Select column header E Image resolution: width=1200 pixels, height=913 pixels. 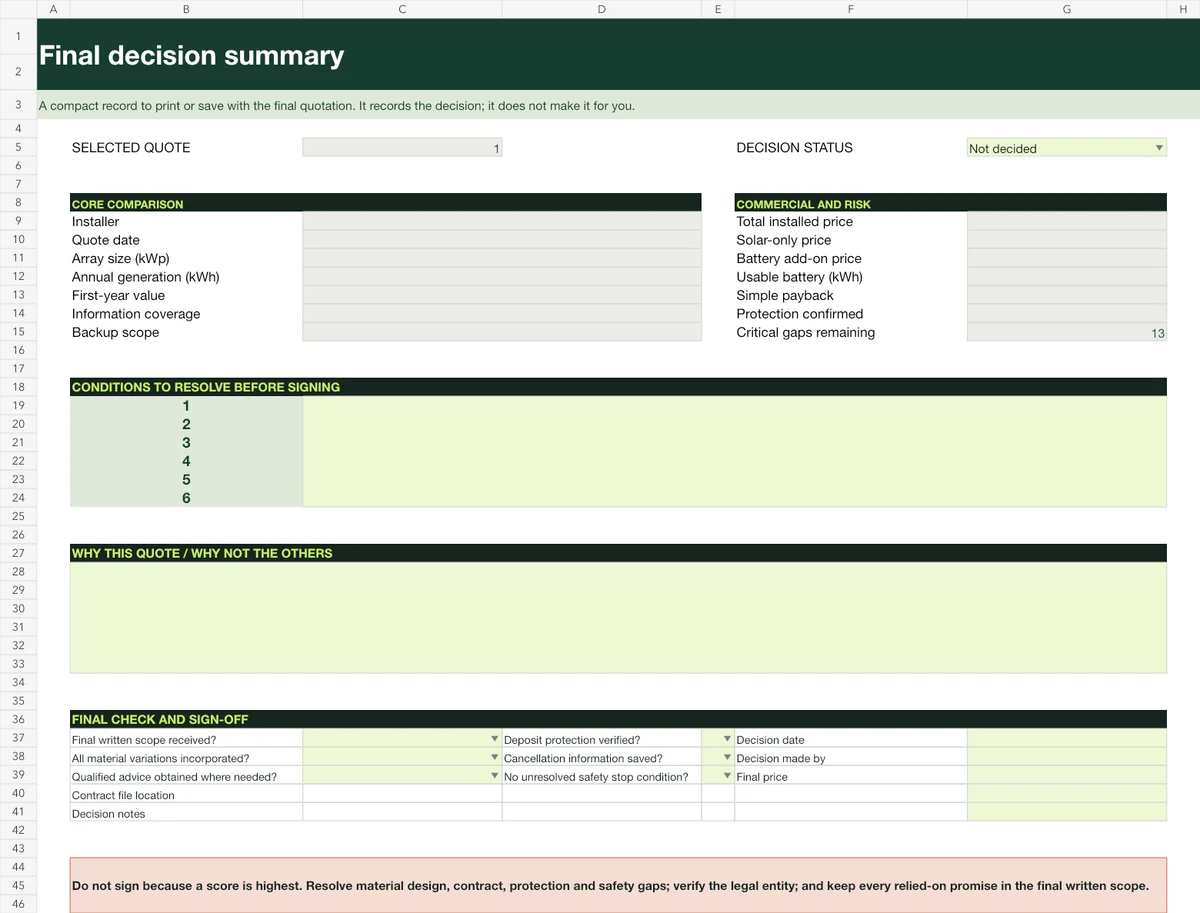[x=718, y=8]
